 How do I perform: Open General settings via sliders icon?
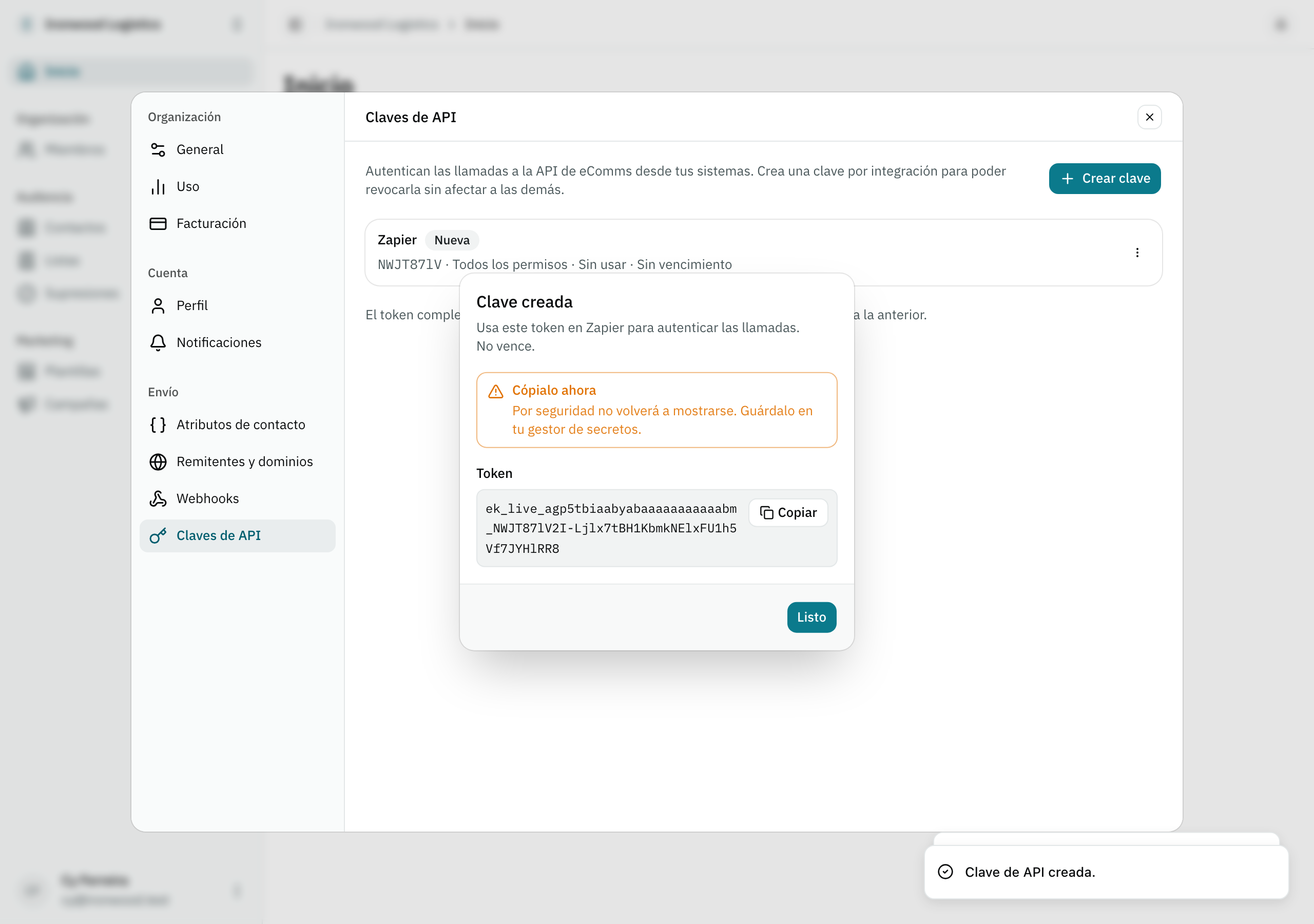tap(158, 149)
